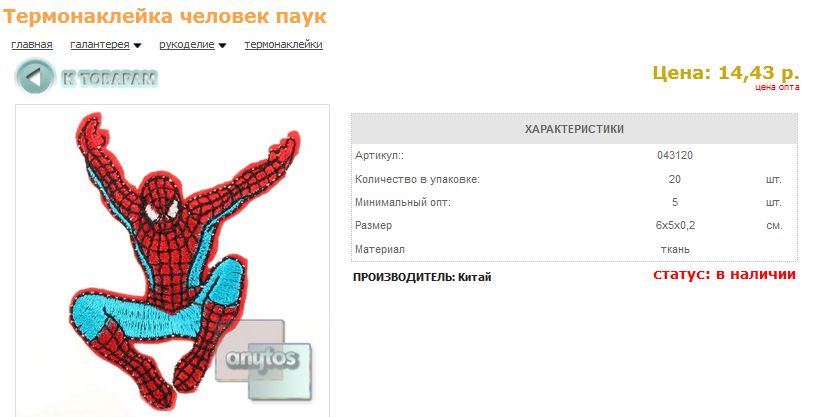
Task: Click the Артикул value 043120
Action: 675,155
